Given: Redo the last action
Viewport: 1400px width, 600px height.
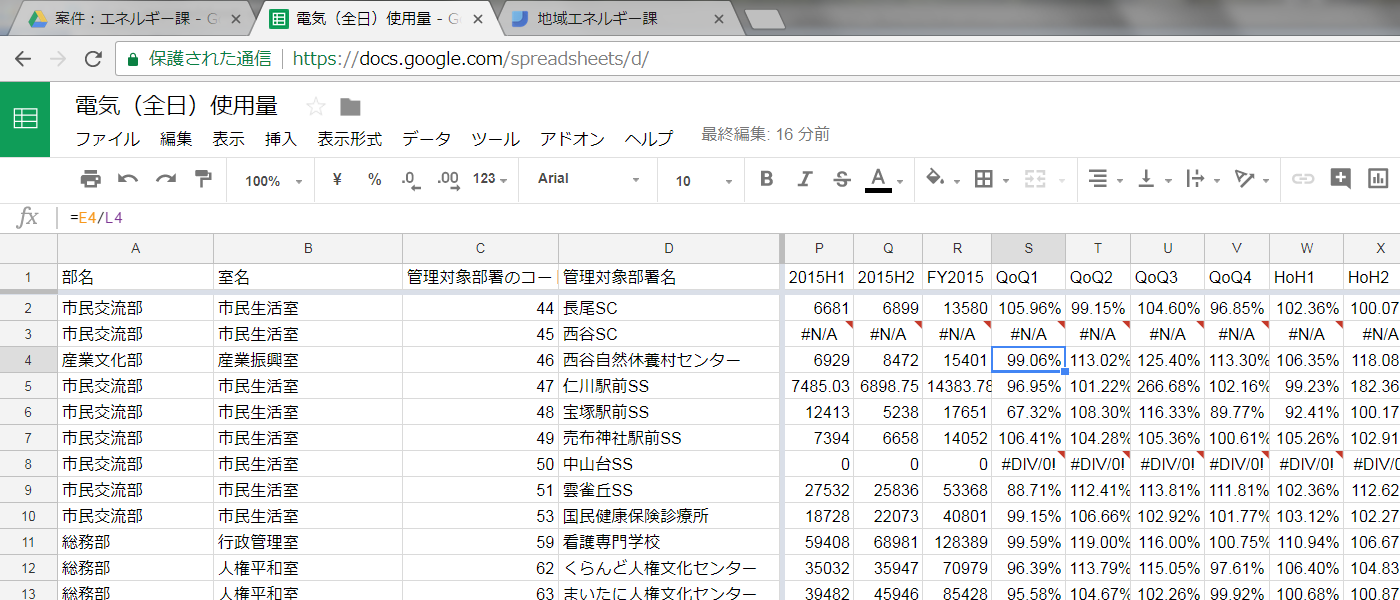Looking at the screenshot, I should click(x=166, y=179).
